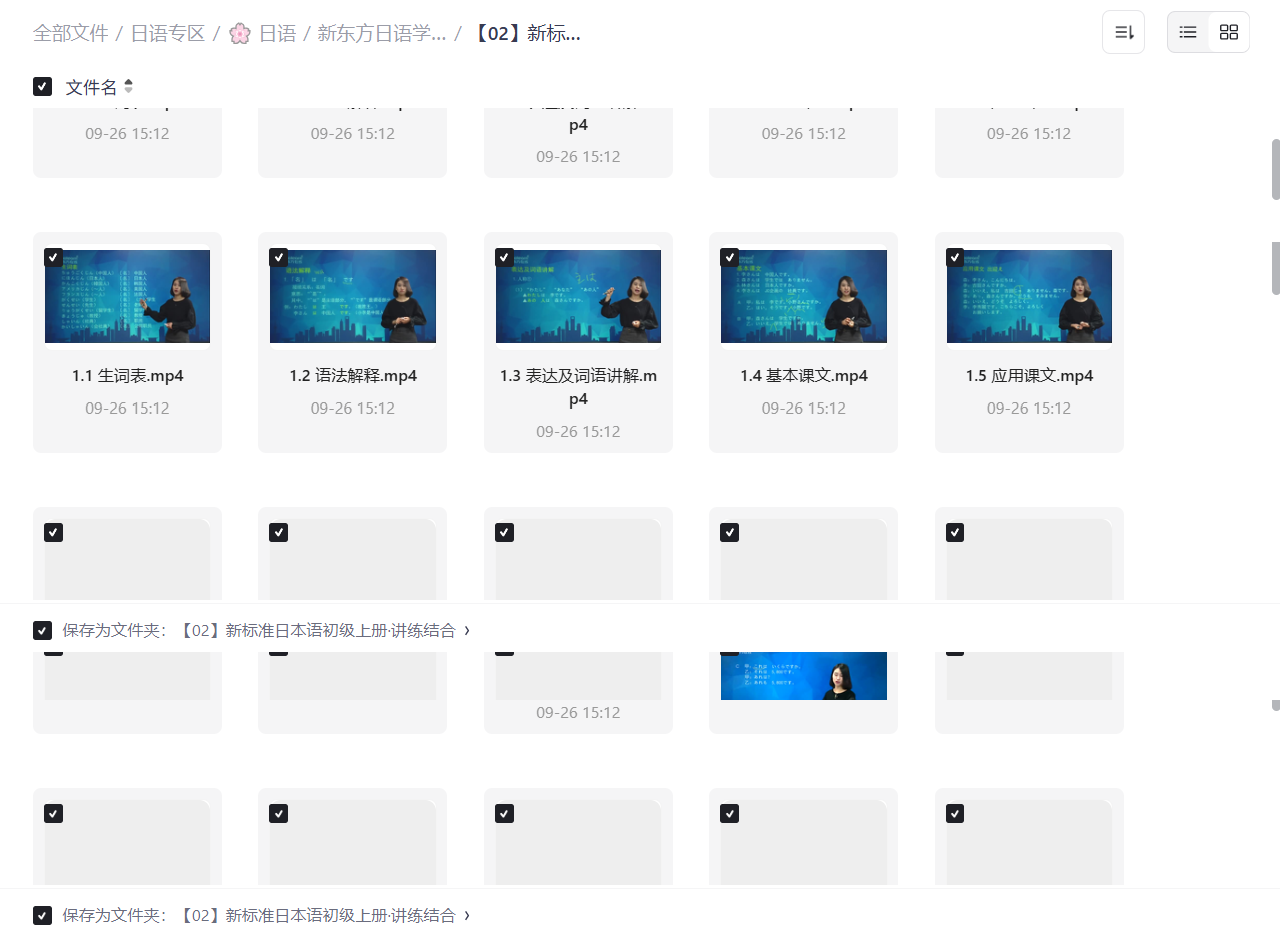Open the 1.2 语法解释.mp4 thumbnail

[353, 297]
